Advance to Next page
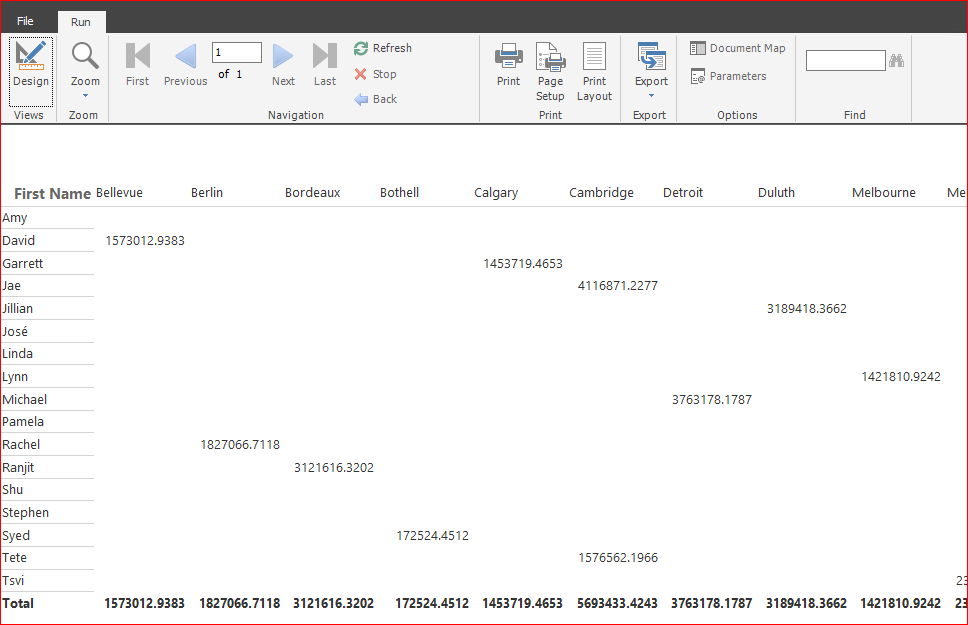 [283, 65]
